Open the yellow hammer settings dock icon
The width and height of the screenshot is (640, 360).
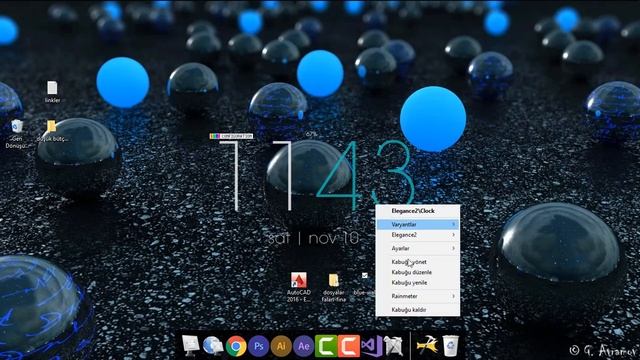[x=427, y=345]
